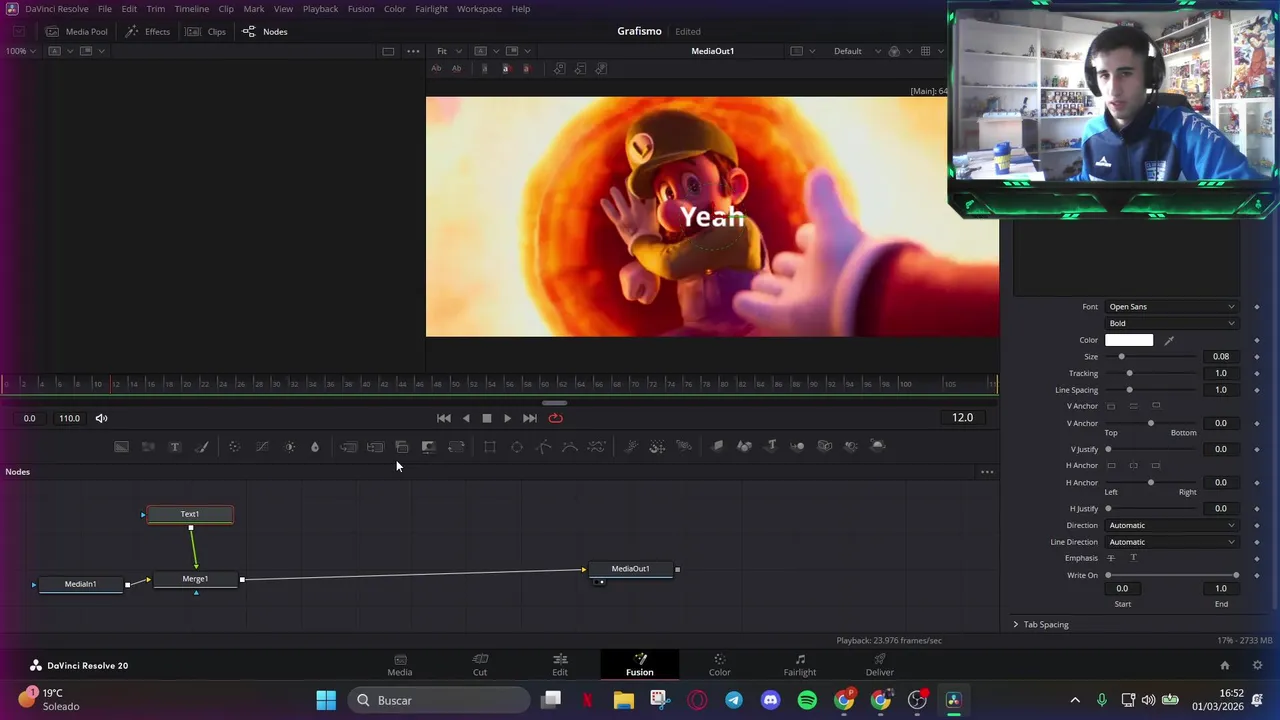Click the audio speaker mute icon
Image resolution: width=1280 pixels, height=720 pixels.
tap(101, 418)
